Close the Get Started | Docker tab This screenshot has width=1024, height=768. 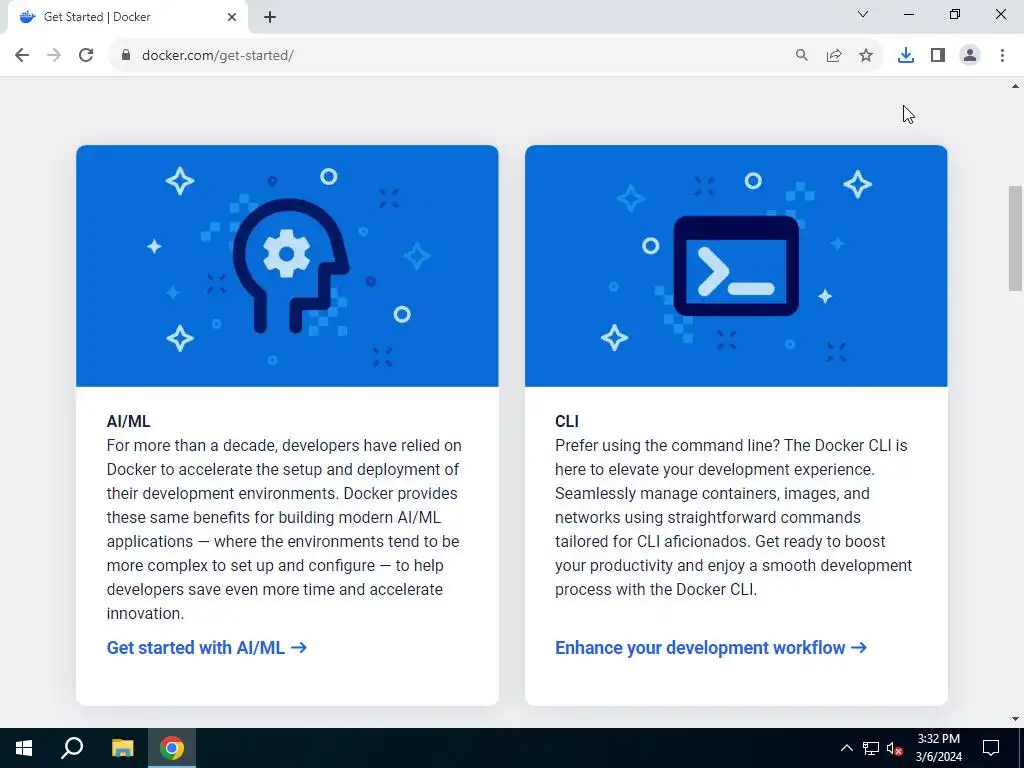[232, 17]
